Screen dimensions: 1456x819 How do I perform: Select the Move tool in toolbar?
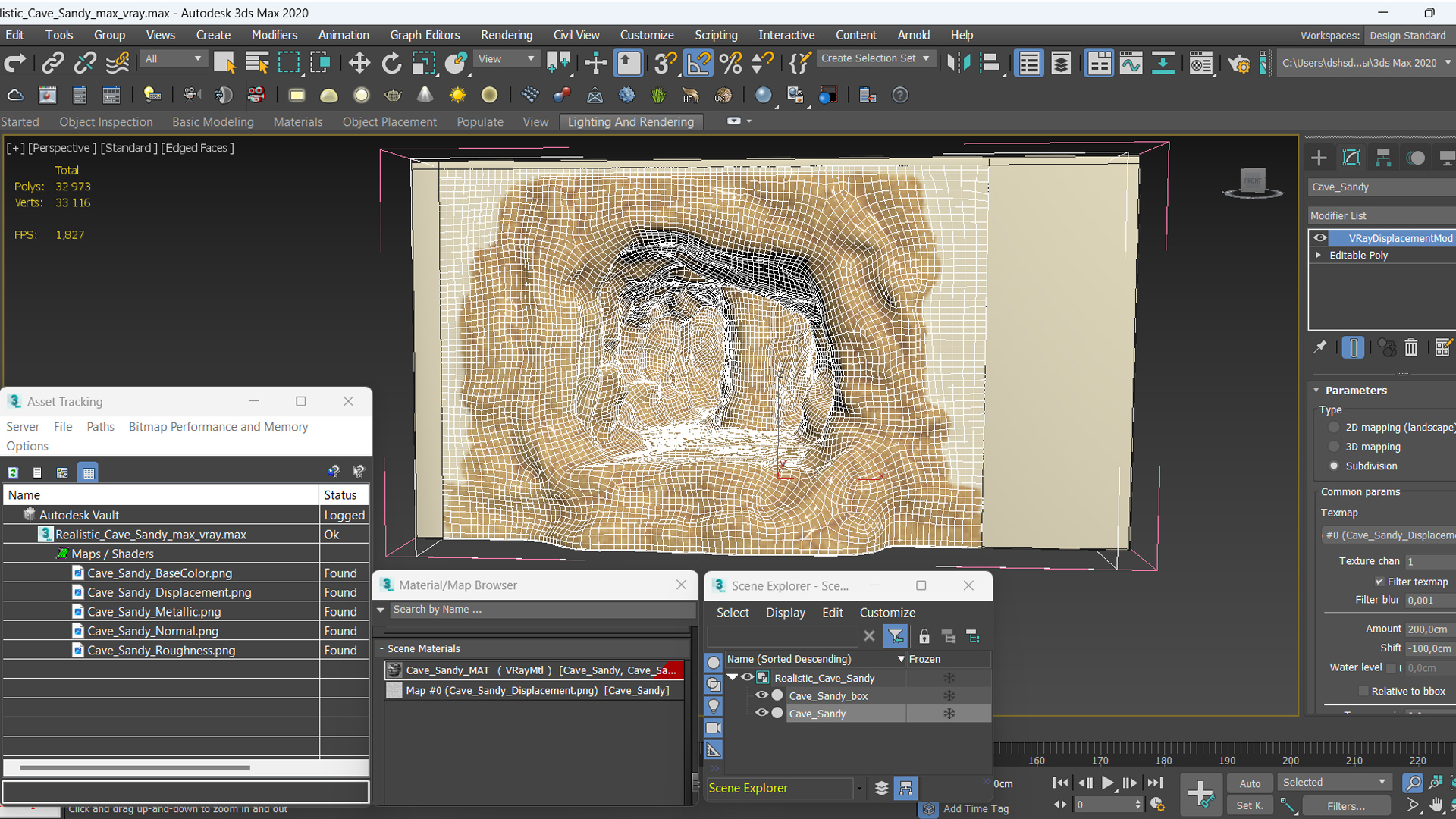point(358,63)
